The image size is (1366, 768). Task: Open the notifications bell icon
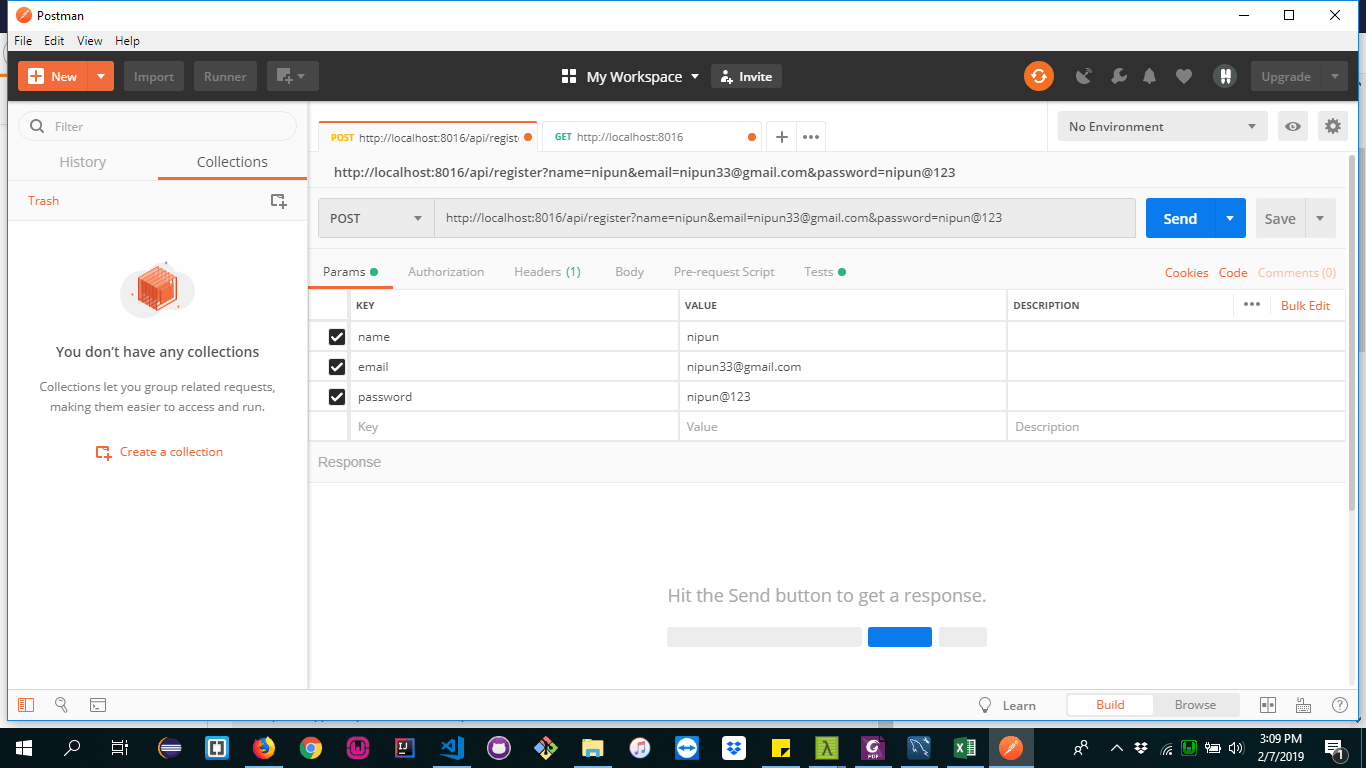click(x=1150, y=76)
